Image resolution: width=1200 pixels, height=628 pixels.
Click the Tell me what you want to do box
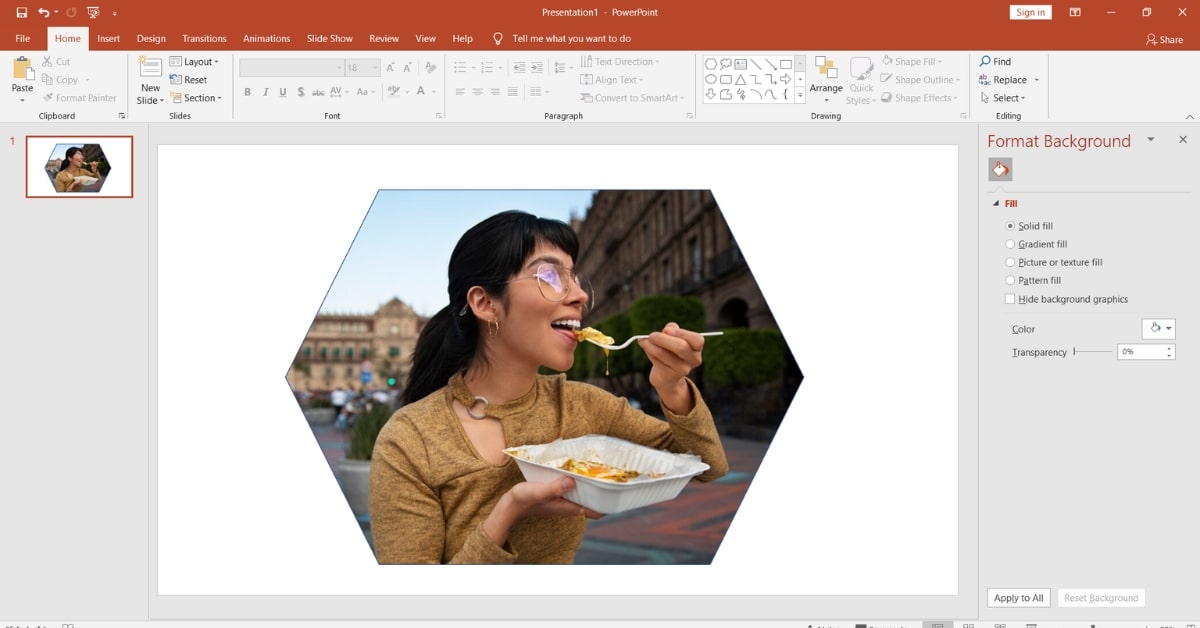[x=571, y=39]
